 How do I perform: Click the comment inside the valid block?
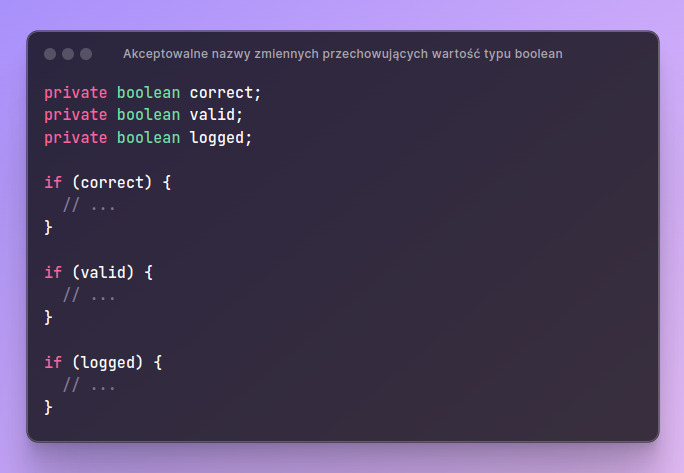coord(89,295)
